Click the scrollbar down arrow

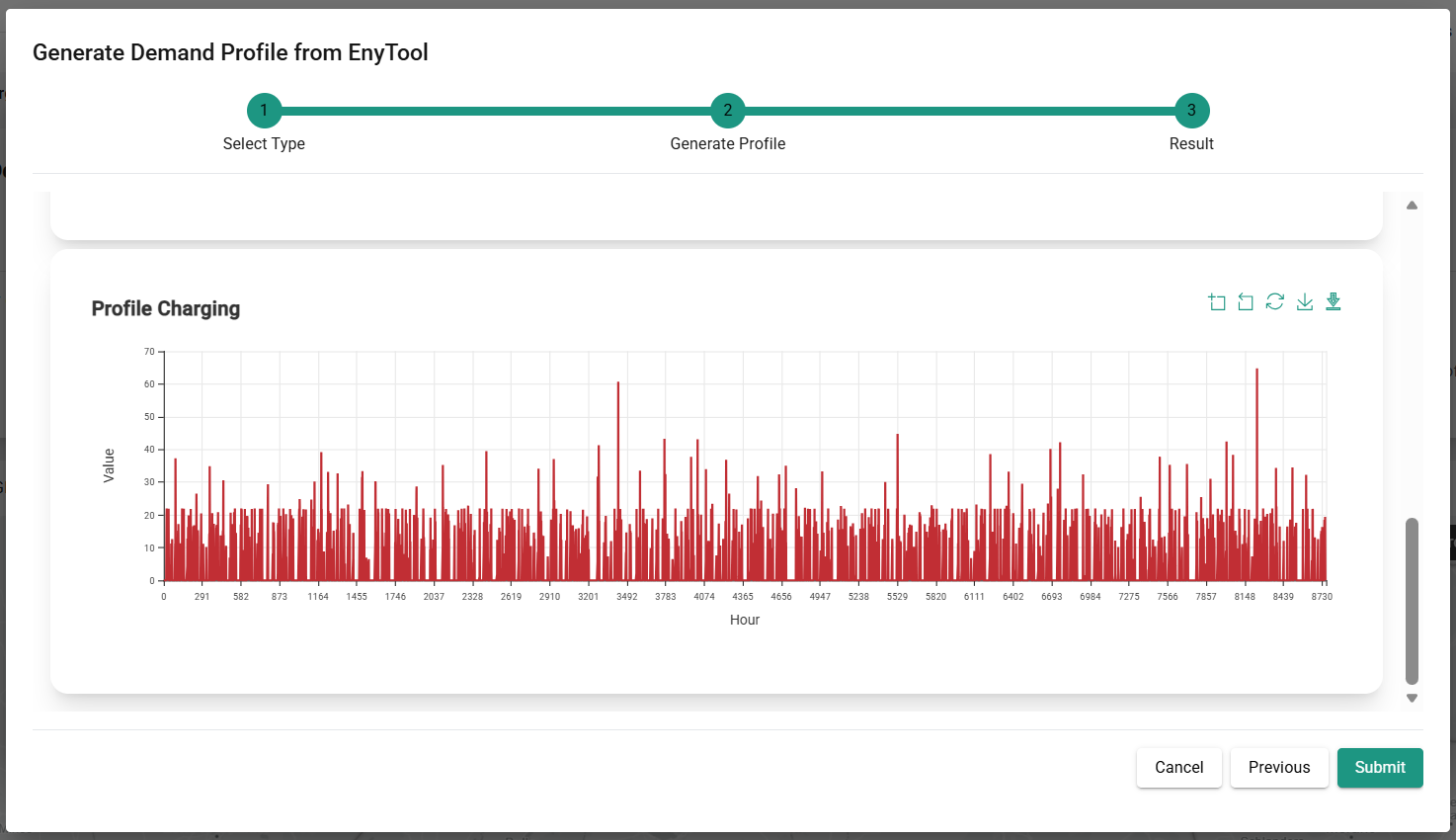pos(1412,698)
